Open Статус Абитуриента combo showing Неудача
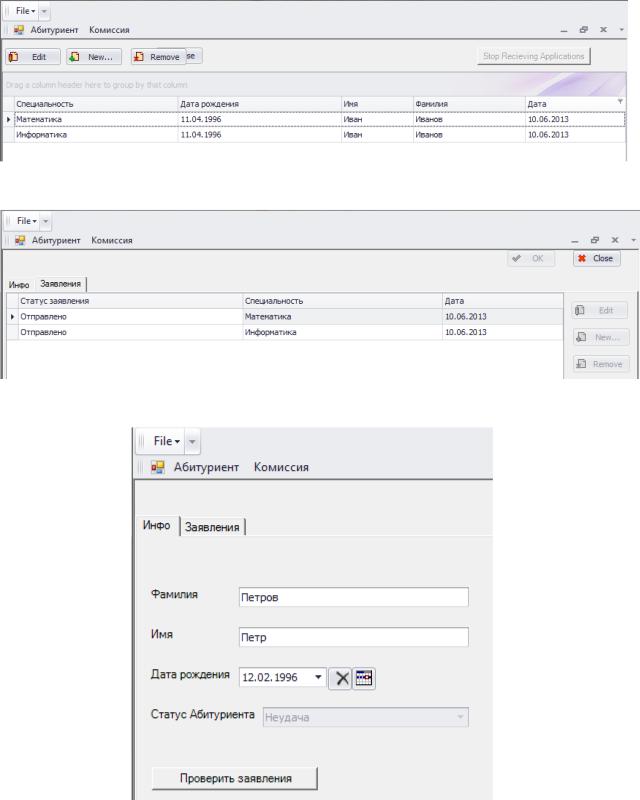640x800 pixels. pos(365,717)
